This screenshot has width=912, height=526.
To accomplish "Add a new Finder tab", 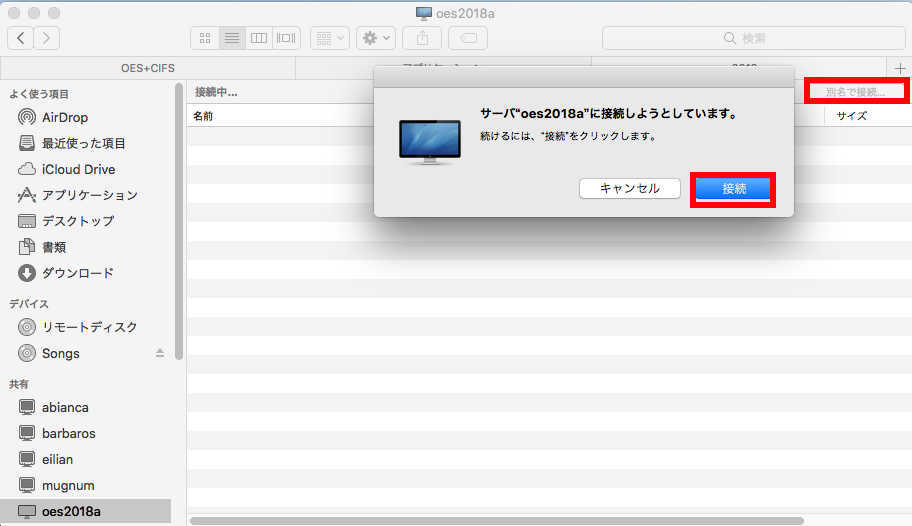I will pos(899,68).
